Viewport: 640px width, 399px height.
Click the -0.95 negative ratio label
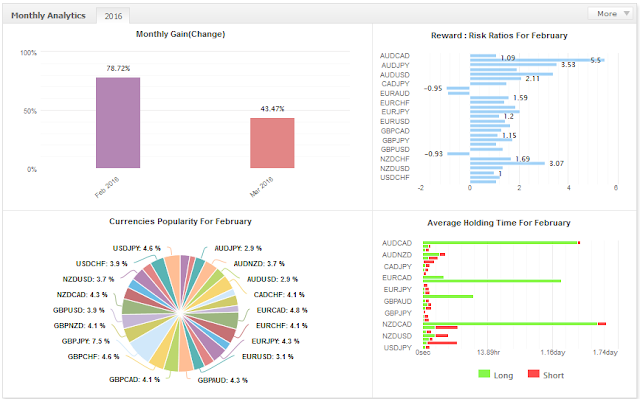433,88
